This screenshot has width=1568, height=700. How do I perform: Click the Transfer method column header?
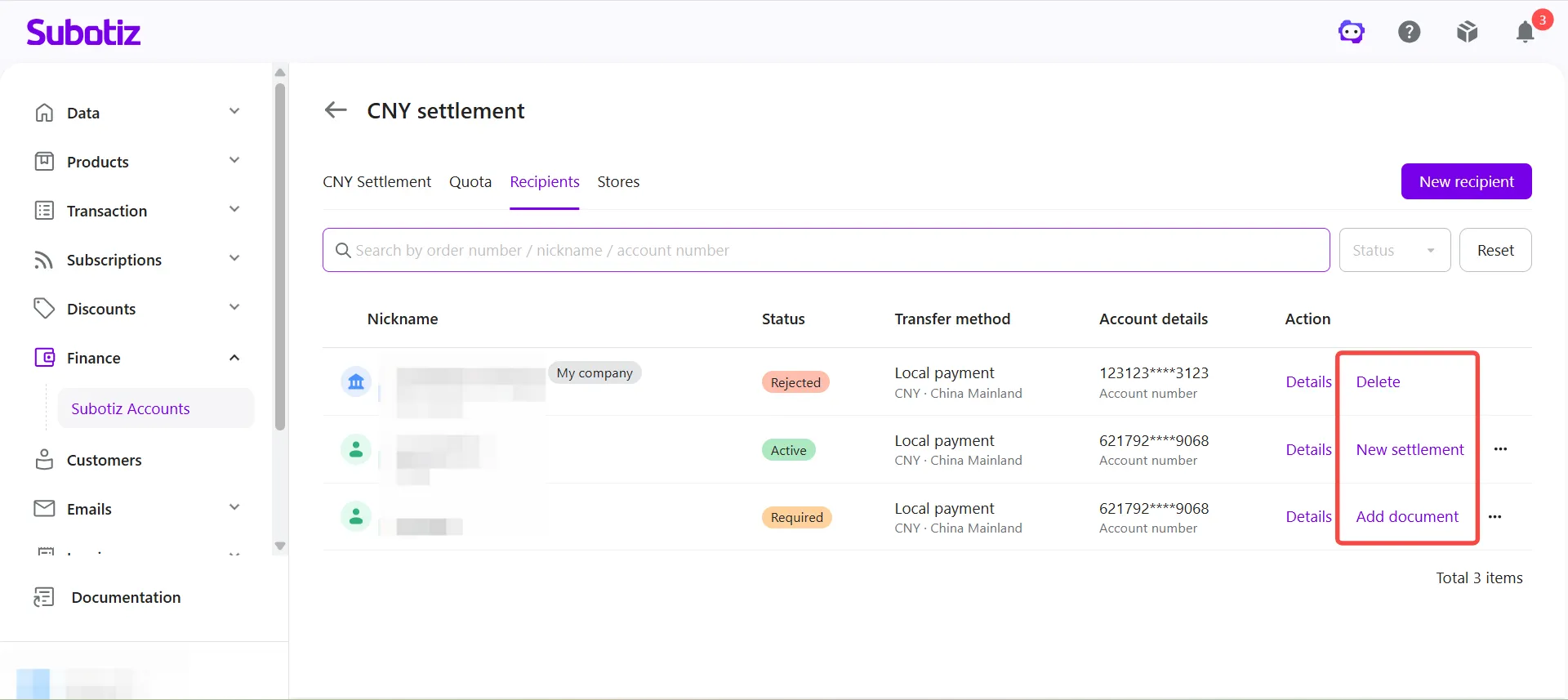(952, 319)
